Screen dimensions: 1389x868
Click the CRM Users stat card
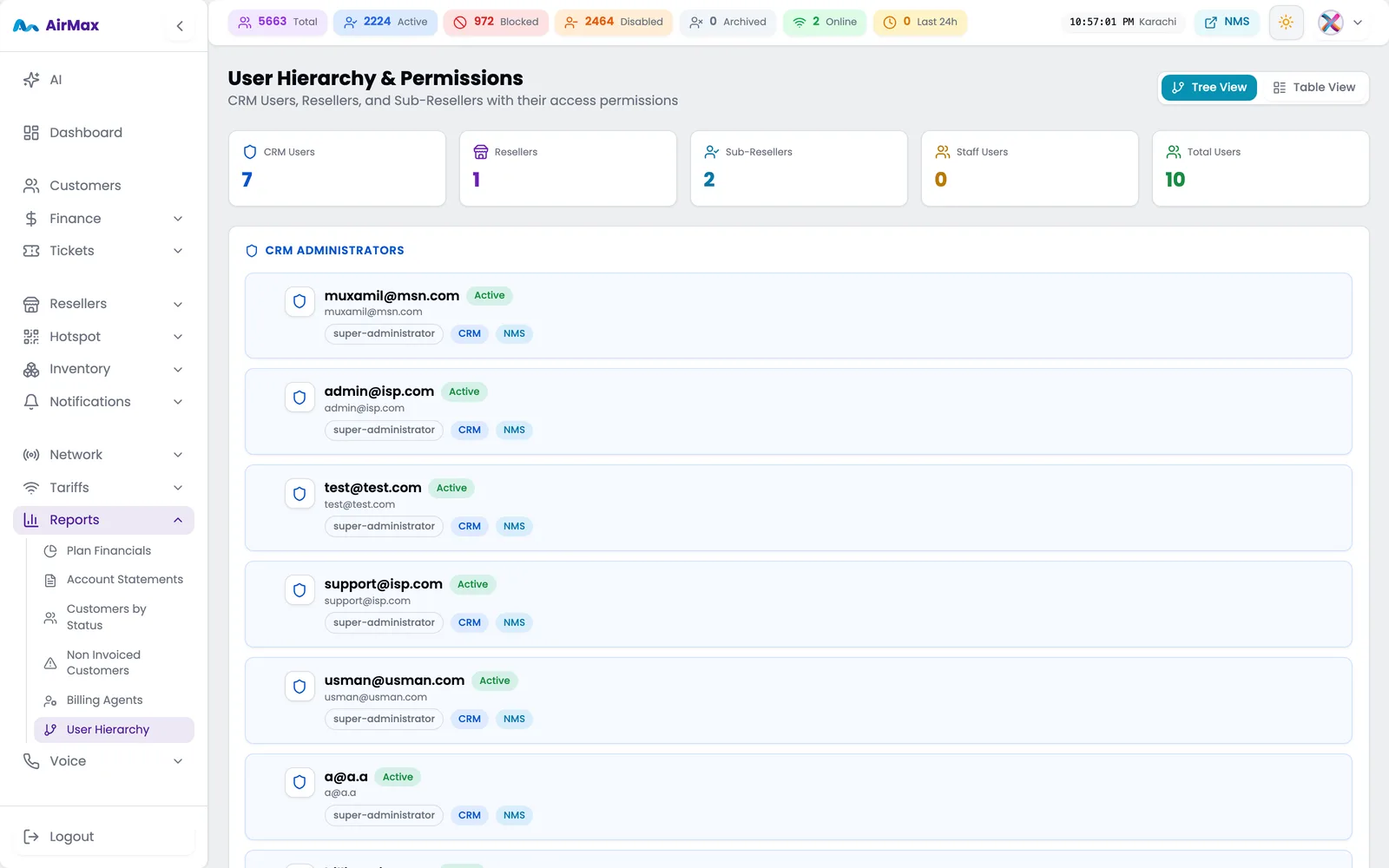(x=337, y=168)
